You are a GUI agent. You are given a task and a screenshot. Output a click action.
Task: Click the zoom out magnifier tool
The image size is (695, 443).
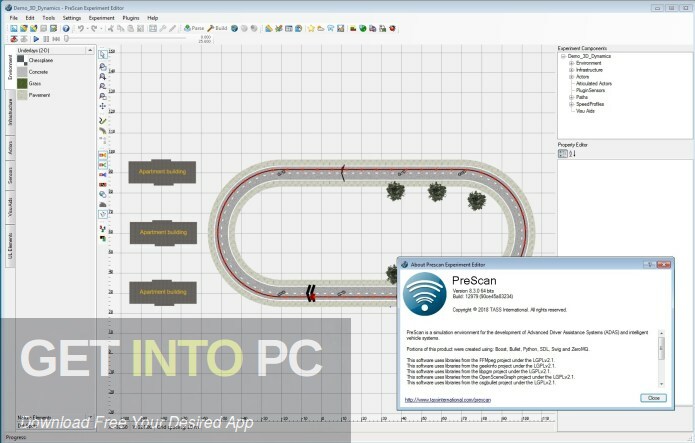[103, 86]
